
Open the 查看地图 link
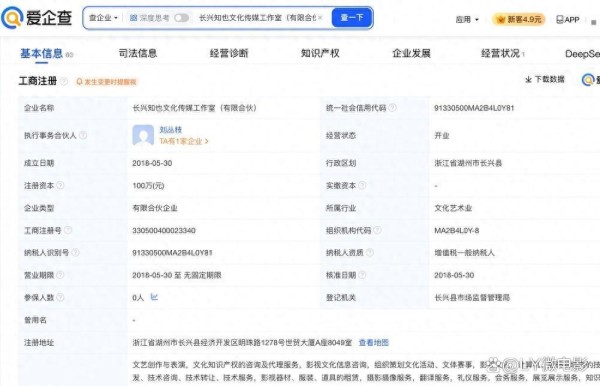[373, 342]
